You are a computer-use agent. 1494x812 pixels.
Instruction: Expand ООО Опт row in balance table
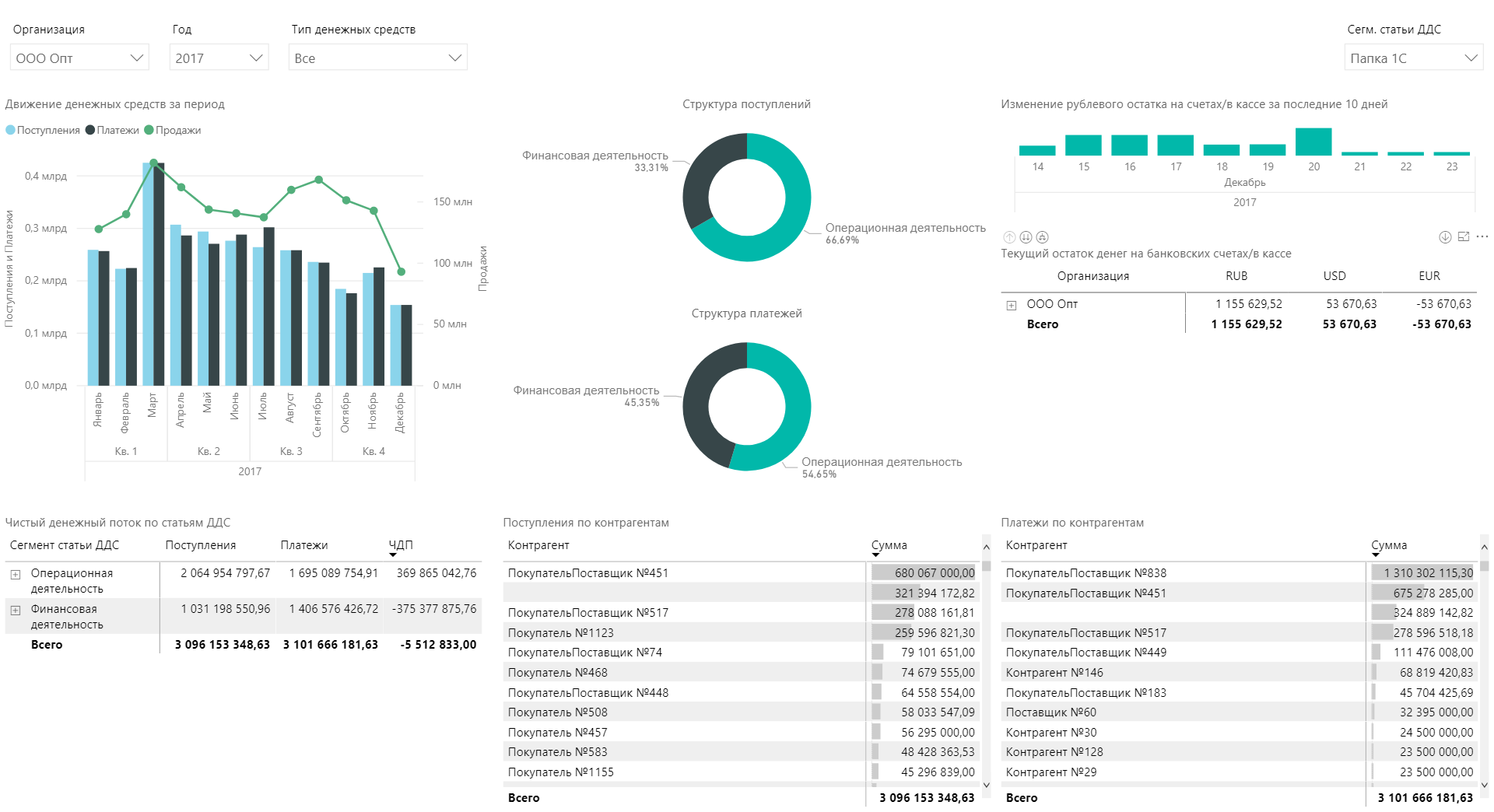point(1011,305)
